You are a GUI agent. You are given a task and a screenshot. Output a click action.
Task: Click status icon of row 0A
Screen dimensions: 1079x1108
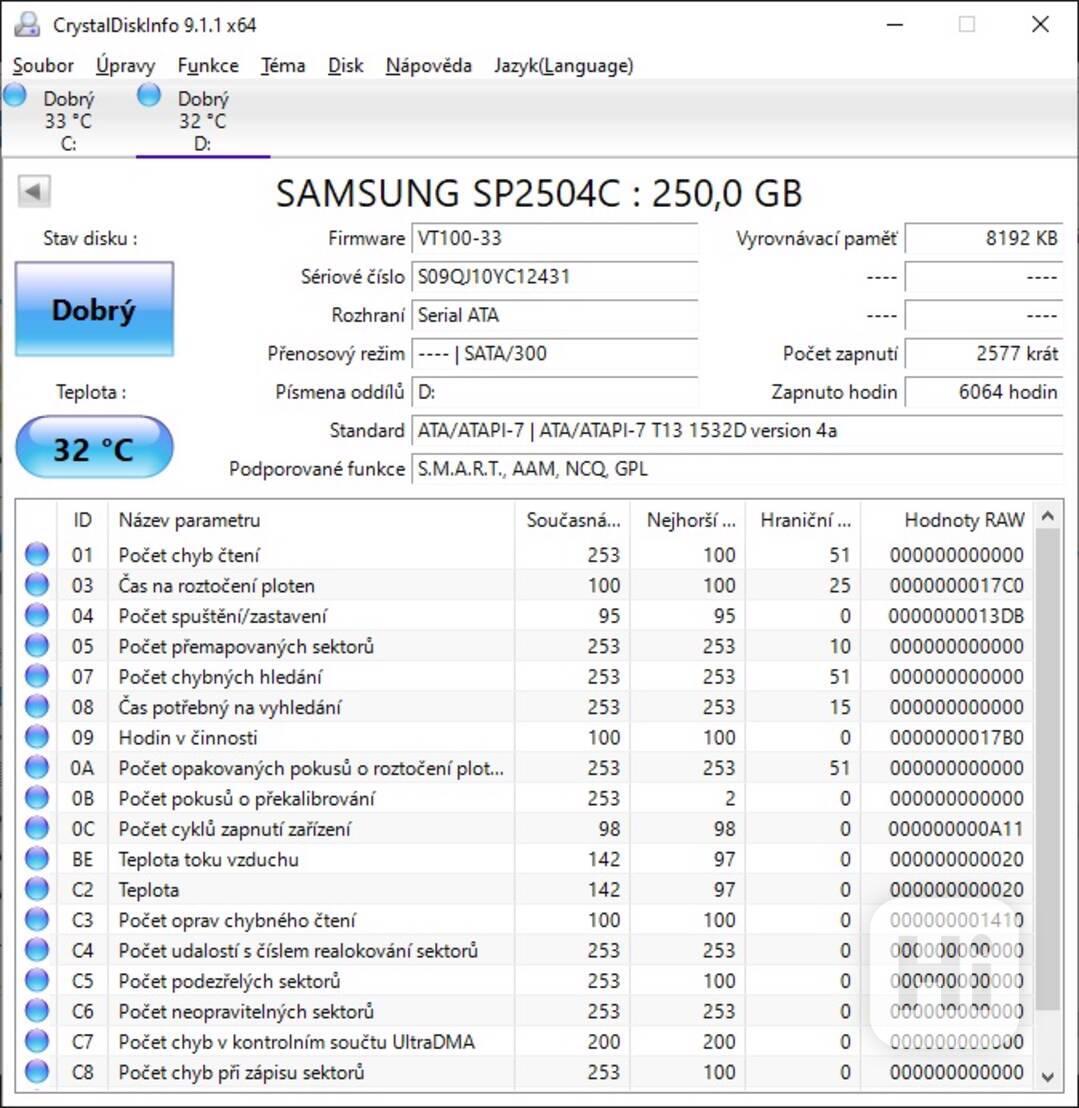tap(37, 767)
